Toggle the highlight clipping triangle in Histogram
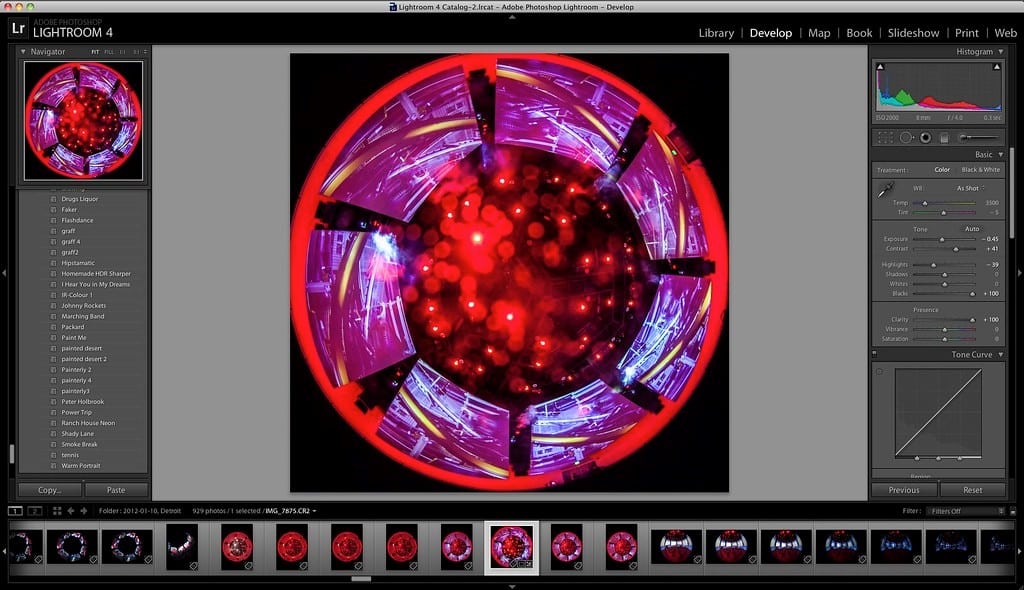Image resolution: width=1024 pixels, height=590 pixels. click(997, 67)
